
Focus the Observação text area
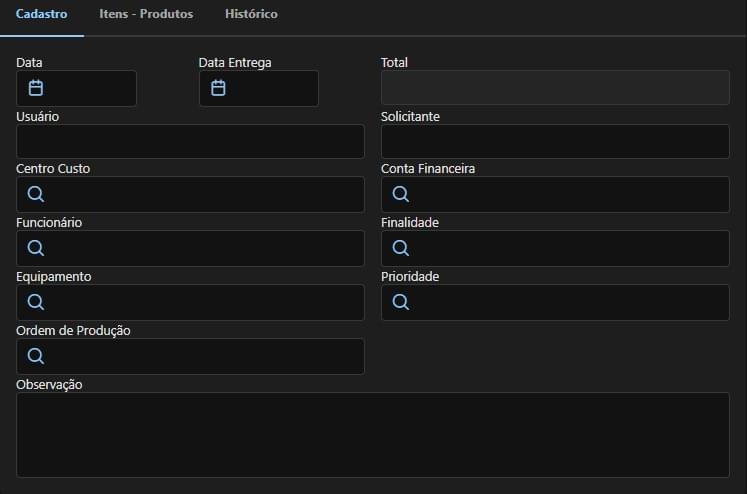point(373,435)
